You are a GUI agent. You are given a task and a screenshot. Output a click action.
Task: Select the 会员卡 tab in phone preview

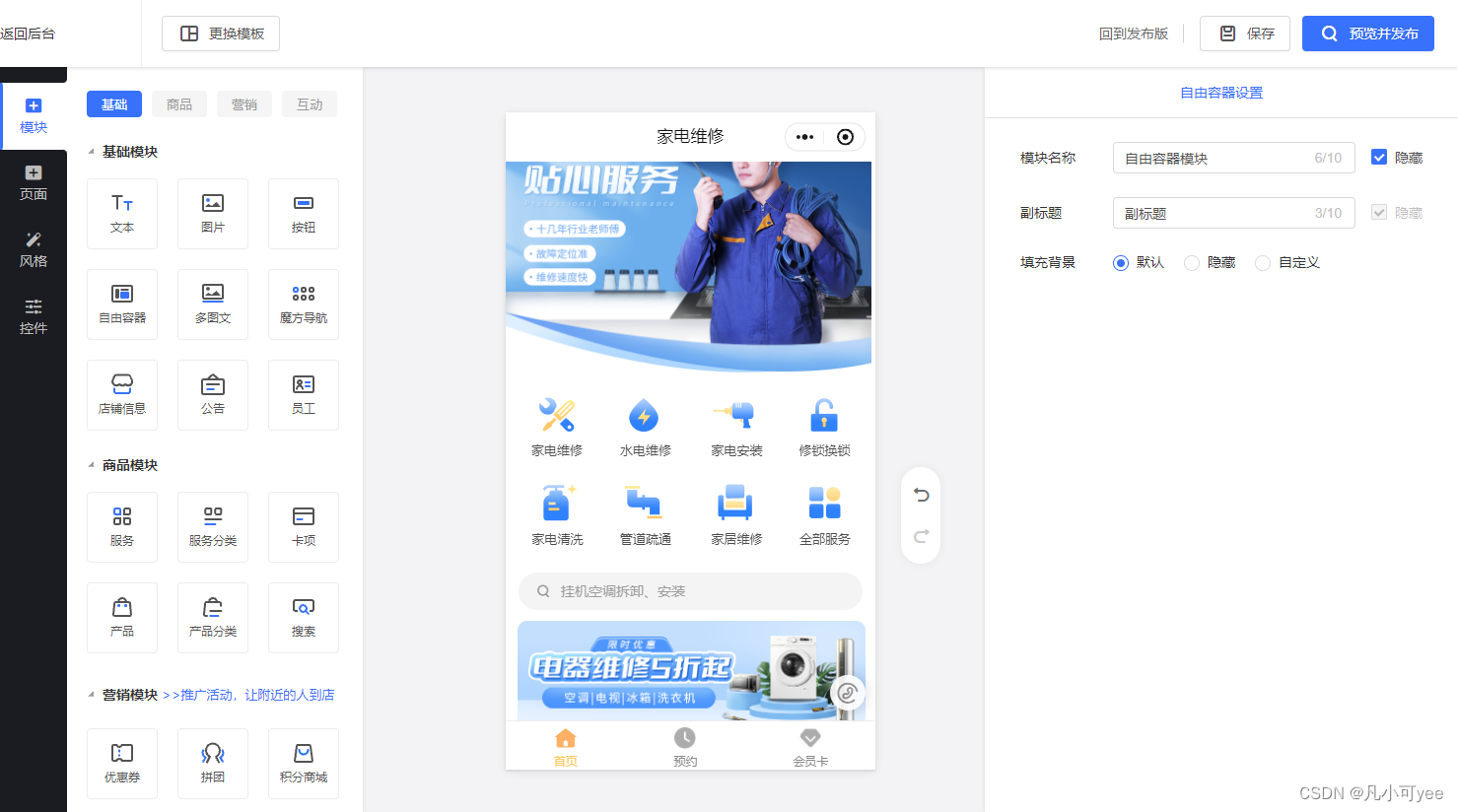pyautogui.click(x=810, y=747)
